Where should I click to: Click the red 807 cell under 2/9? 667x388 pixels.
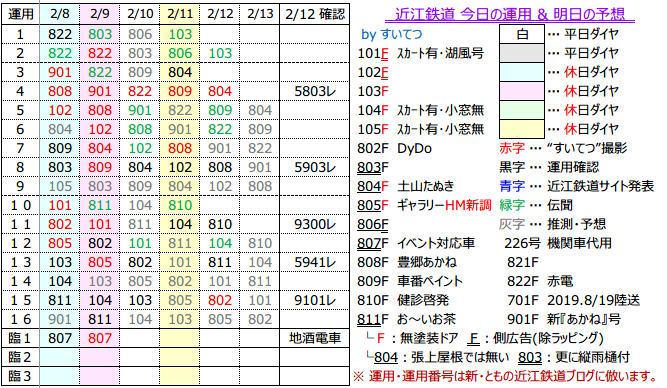pos(100,338)
